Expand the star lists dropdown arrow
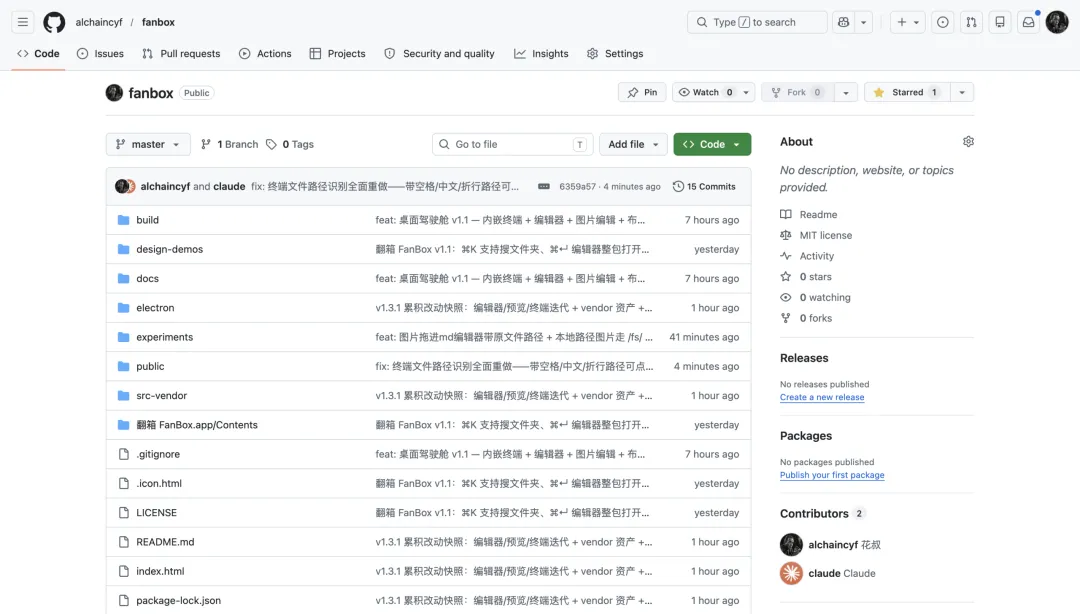 click(962, 92)
